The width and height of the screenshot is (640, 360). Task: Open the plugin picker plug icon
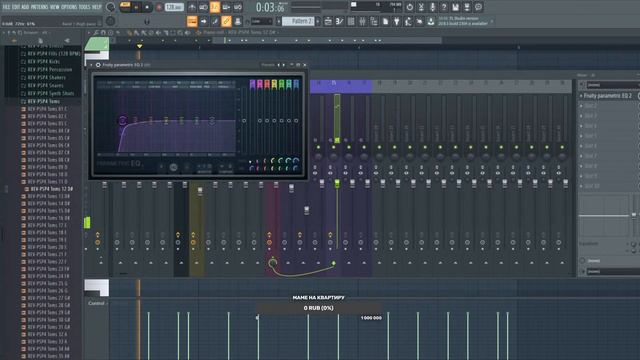click(396, 21)
